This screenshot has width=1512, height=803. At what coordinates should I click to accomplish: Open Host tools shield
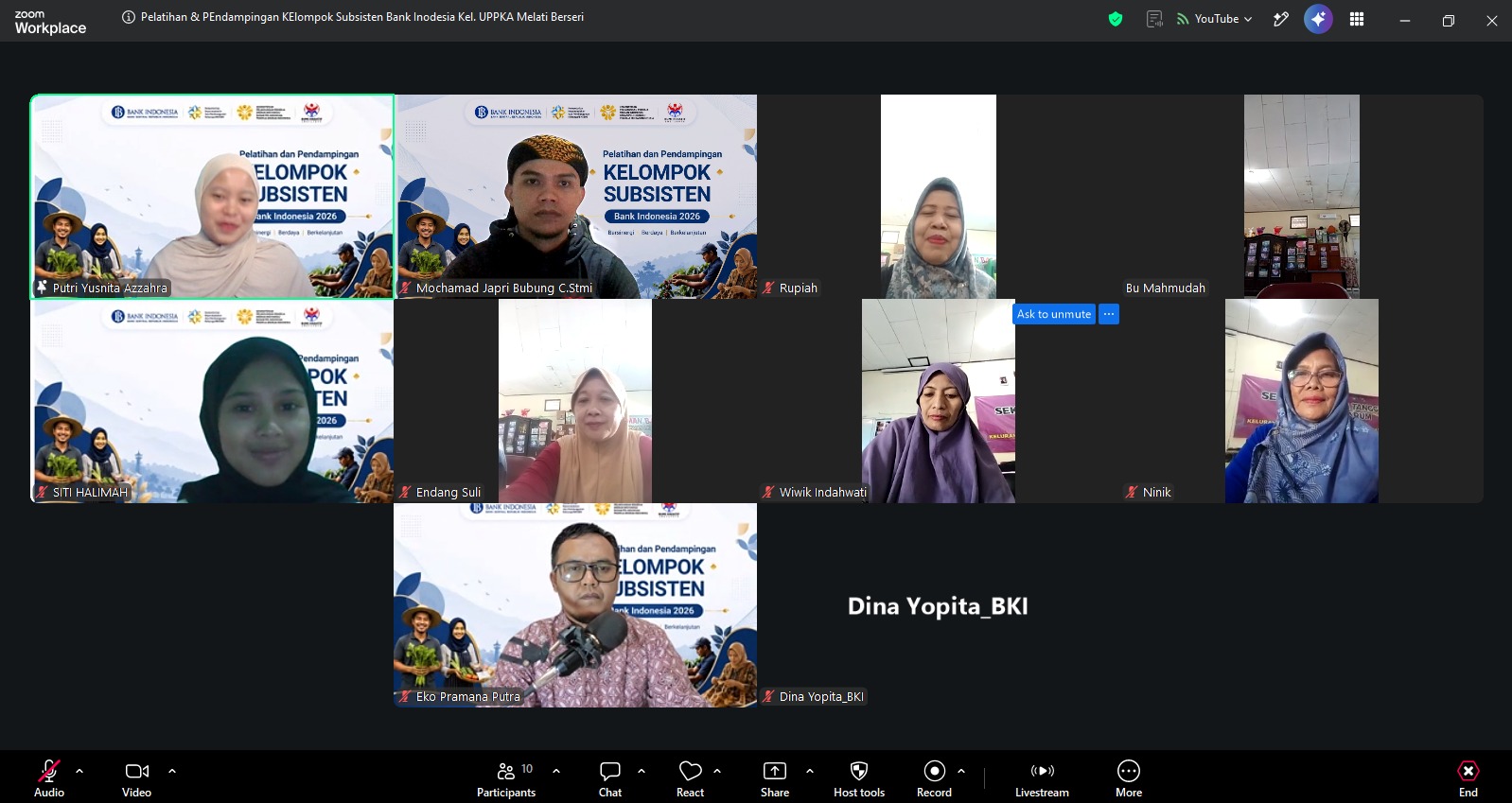pyautogui.click(x=859, y=779)
